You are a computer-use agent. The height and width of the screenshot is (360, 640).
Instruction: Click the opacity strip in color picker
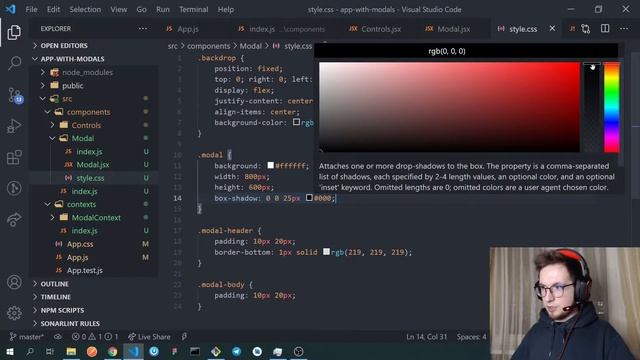[592, 107]
